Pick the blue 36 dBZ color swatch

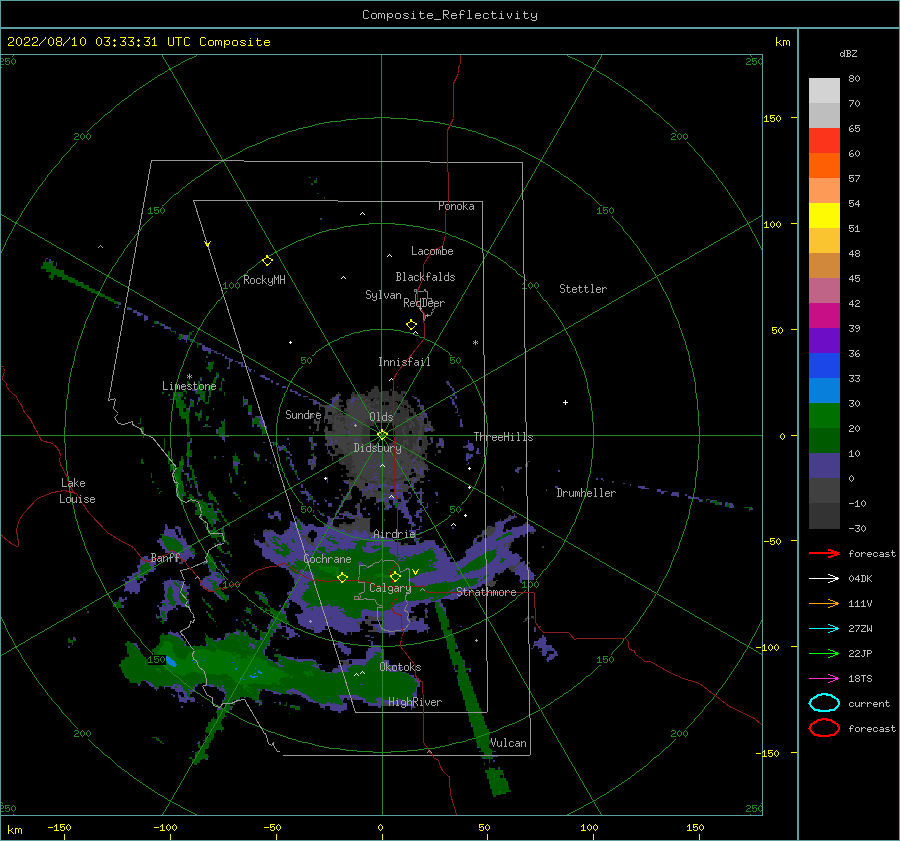[824, 366]
